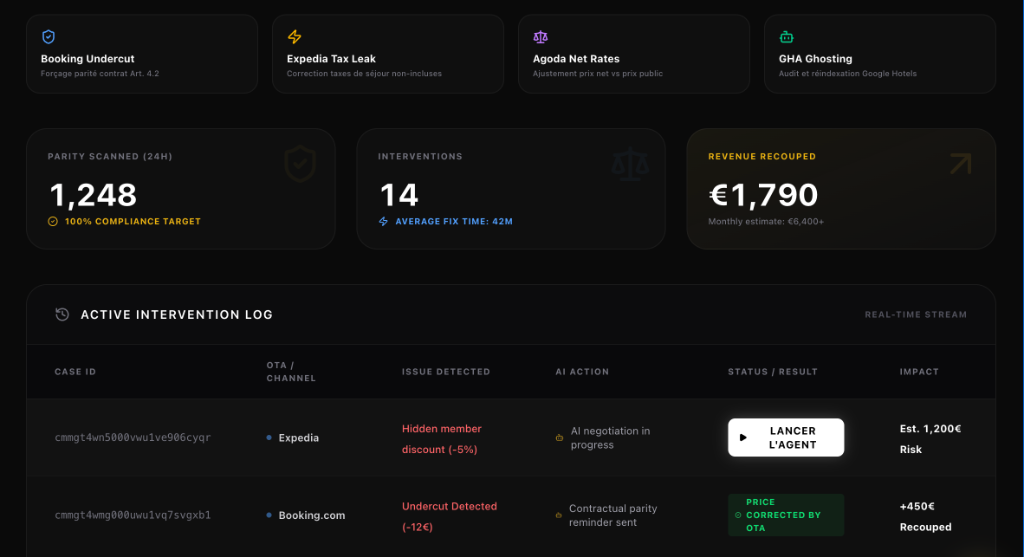This screenshot has width=1024, height=557.
Task: Open the Booking Undercut card
Action: pyautogui.click(x=142, y=54)
